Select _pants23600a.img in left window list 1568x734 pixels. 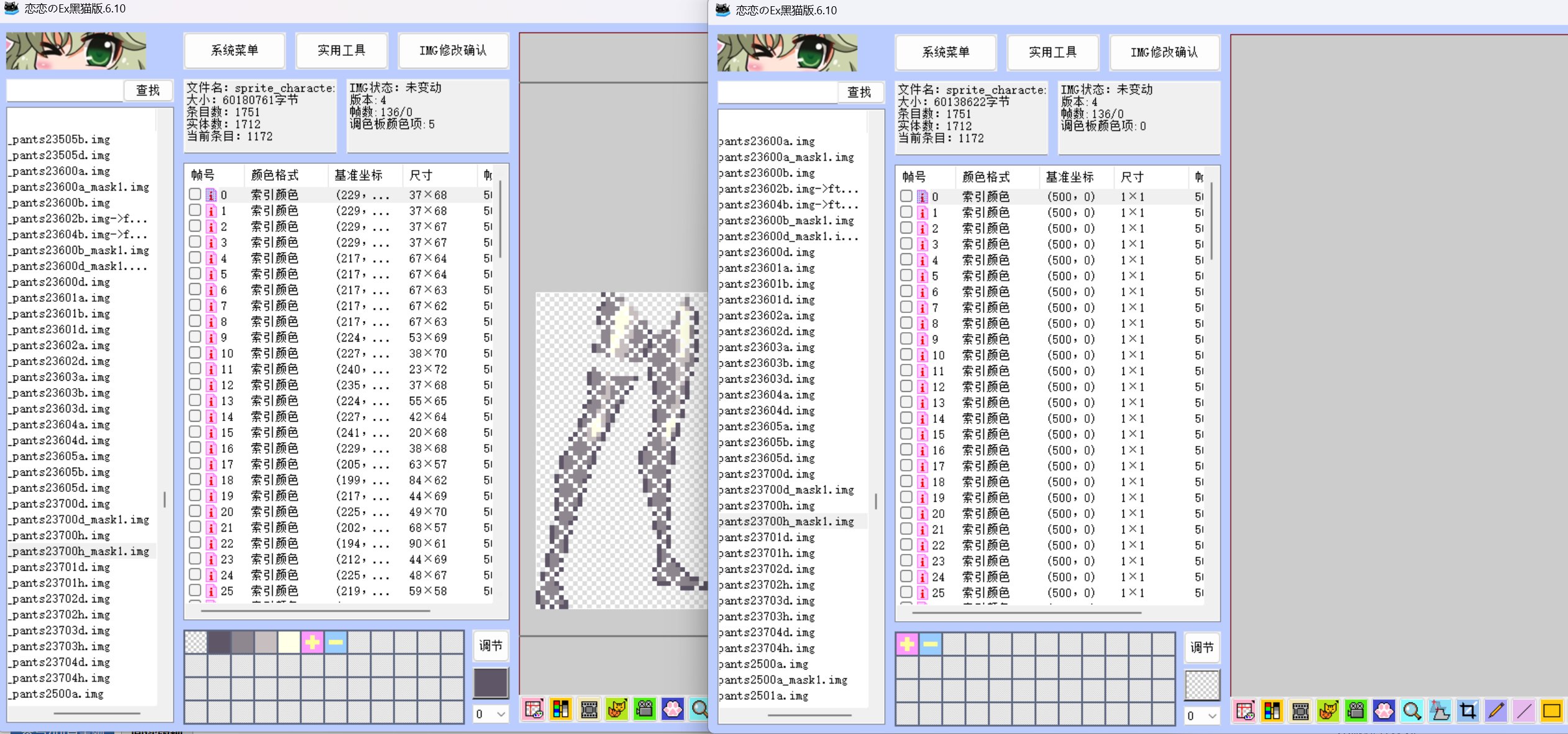(x=82, y=171)
